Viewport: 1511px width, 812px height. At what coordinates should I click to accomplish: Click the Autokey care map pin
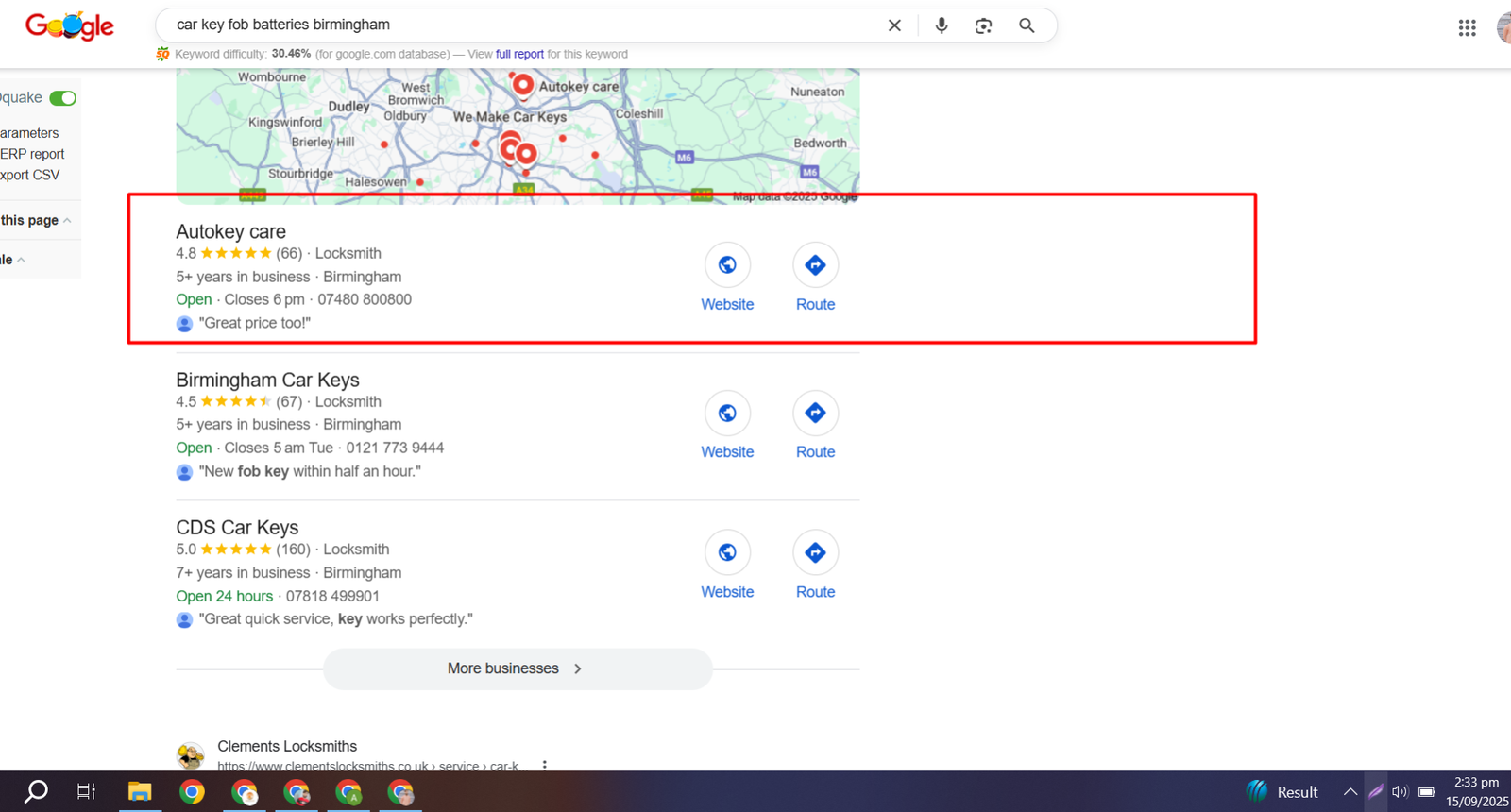click(522, 85)
